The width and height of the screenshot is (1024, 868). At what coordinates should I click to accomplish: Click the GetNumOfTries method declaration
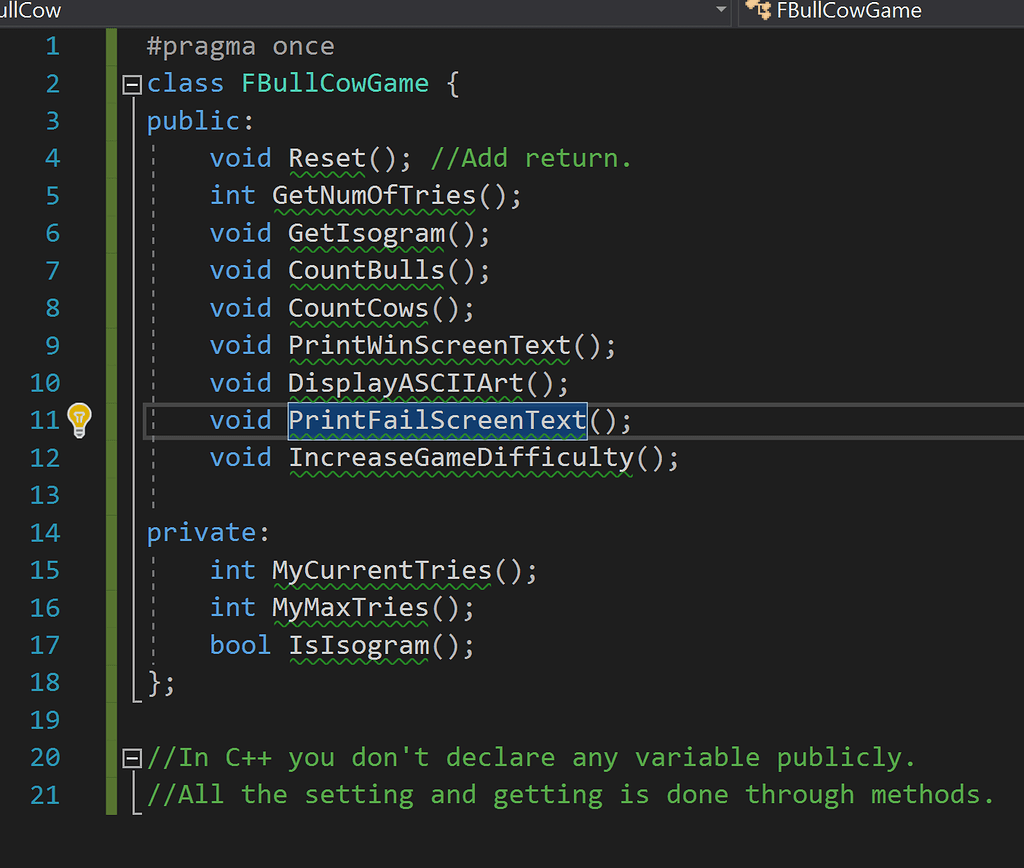point(374,195)
